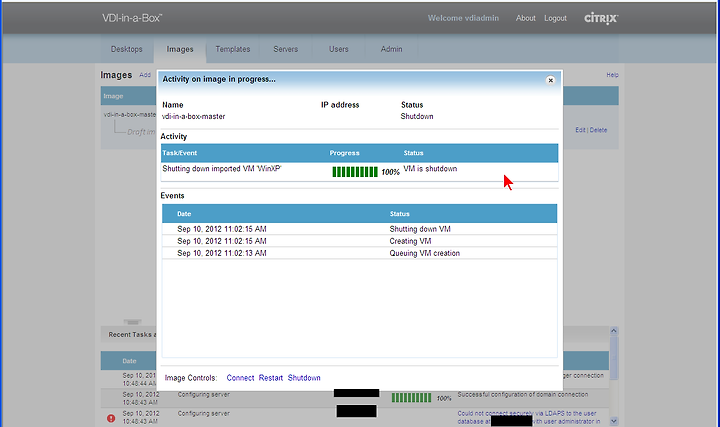Click the Citrix logo

click(601, 18)
